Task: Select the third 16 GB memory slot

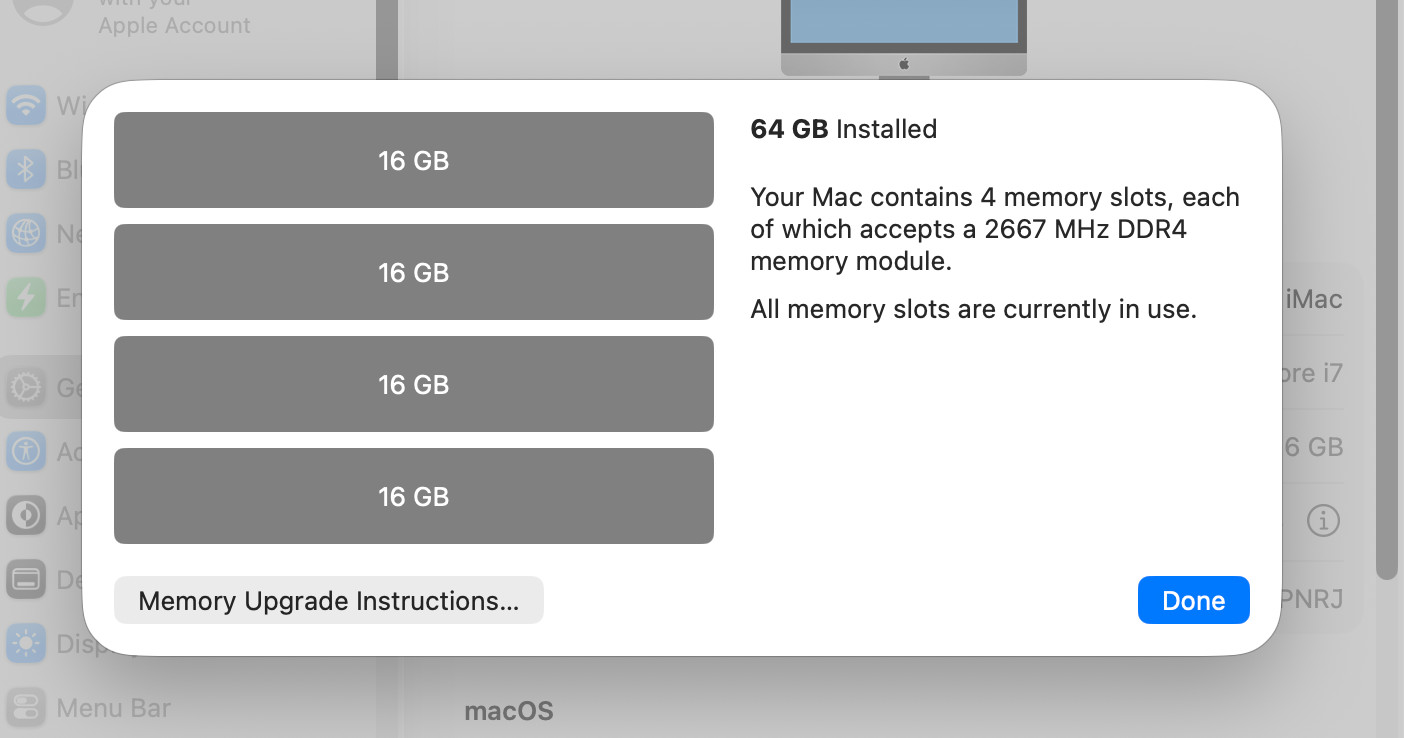Action: point(413,384)
